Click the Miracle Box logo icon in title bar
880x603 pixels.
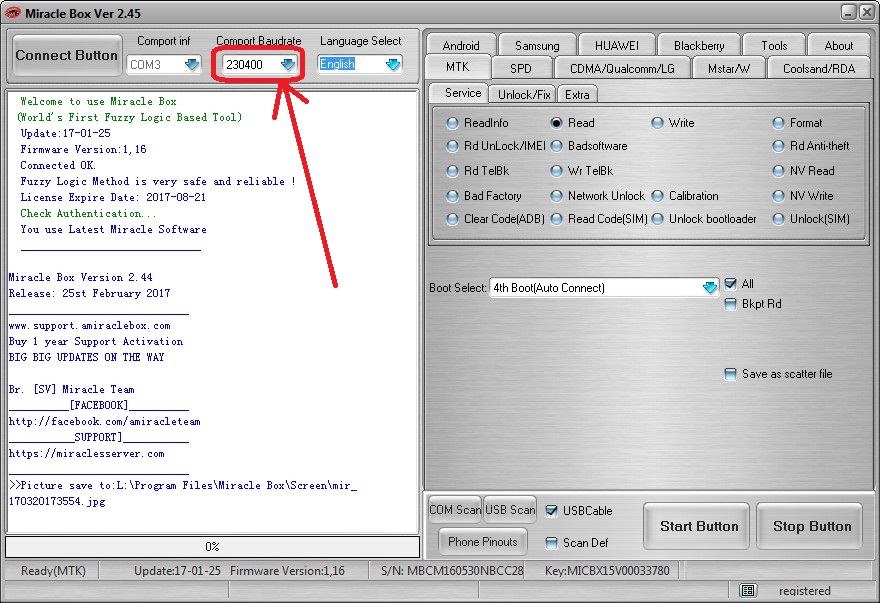point(12,13)
